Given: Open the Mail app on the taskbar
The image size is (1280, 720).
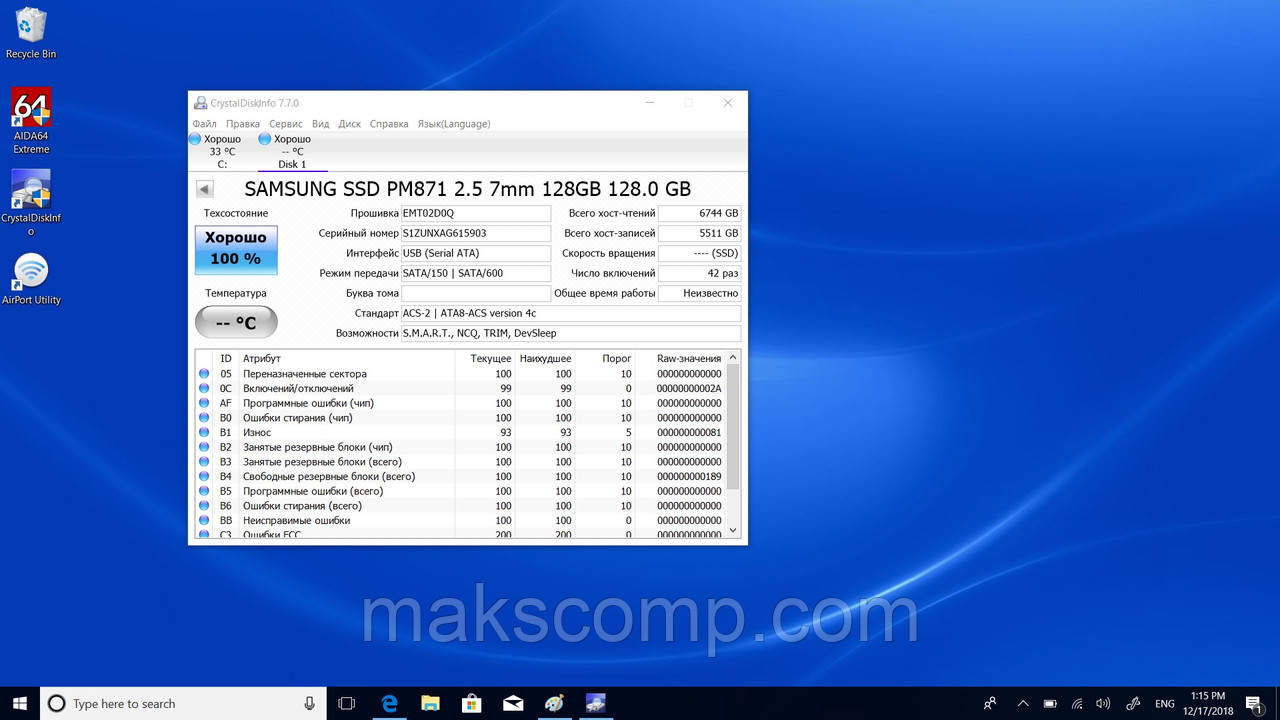Looking at the screenshot, I should (512, 703).
